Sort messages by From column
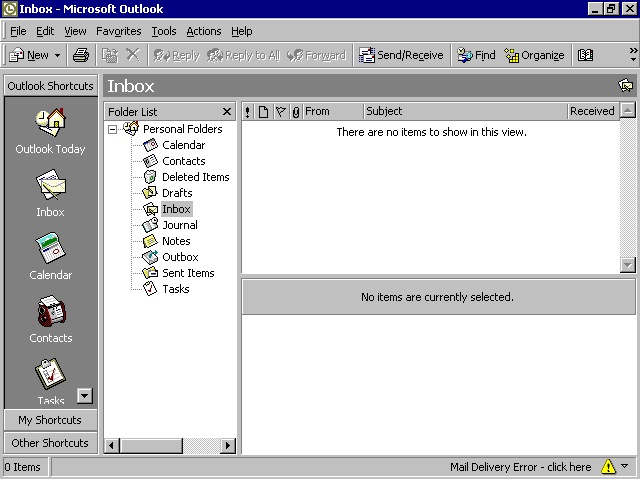 click(333, 111)
